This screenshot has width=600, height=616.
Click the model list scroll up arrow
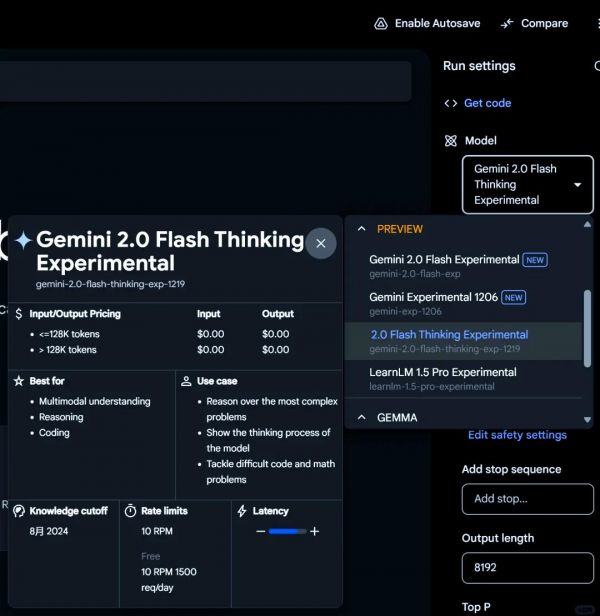tap(587, 224)
